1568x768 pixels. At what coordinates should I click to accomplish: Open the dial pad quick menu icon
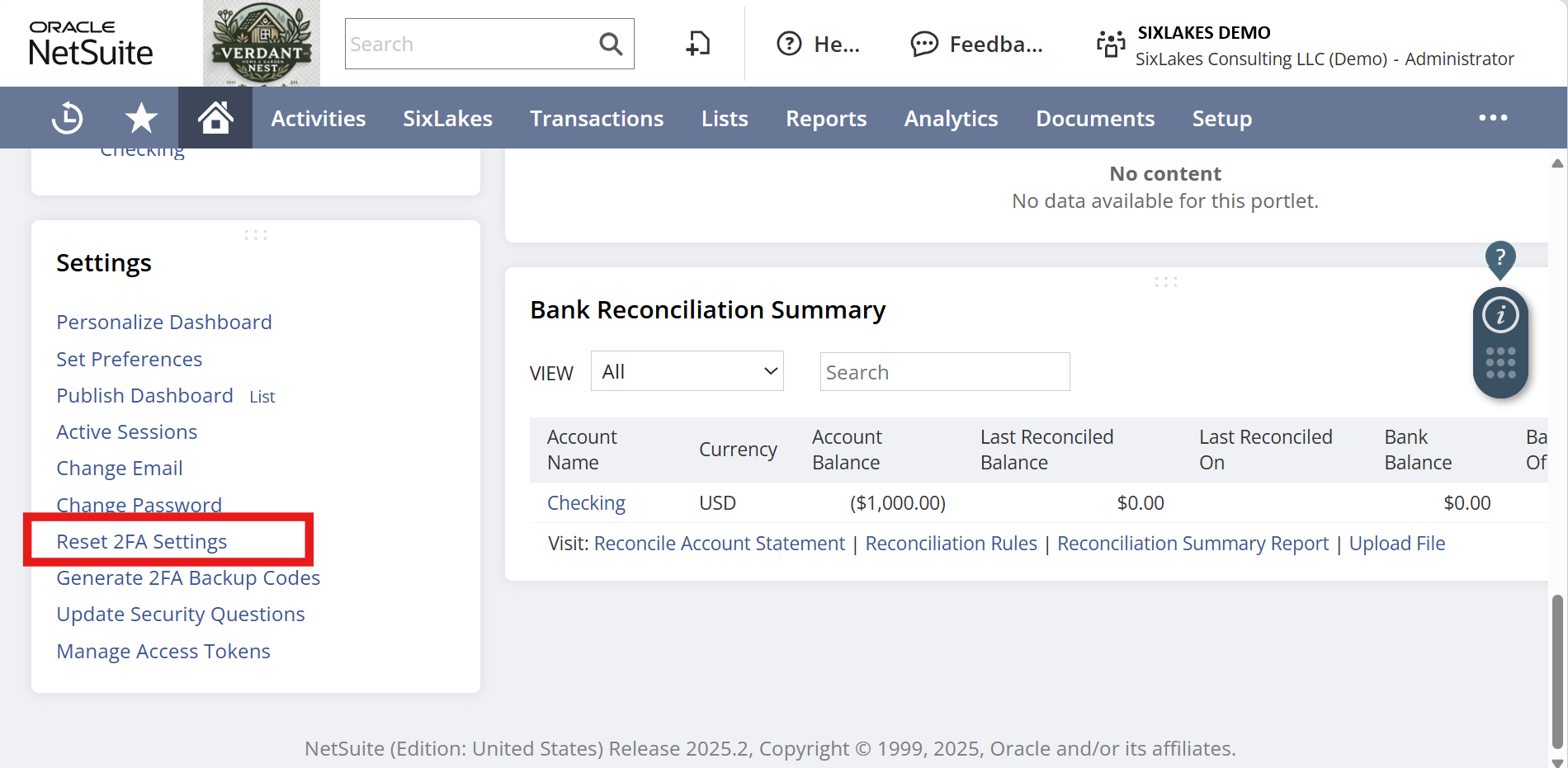click(1501, 361)
